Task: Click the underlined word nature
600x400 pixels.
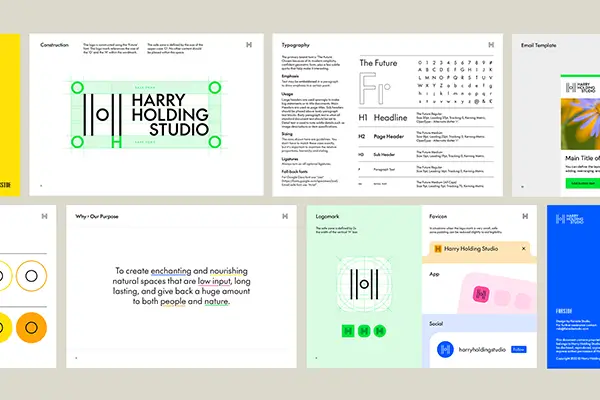Action: pyautogui.click(x=217, y=302)
